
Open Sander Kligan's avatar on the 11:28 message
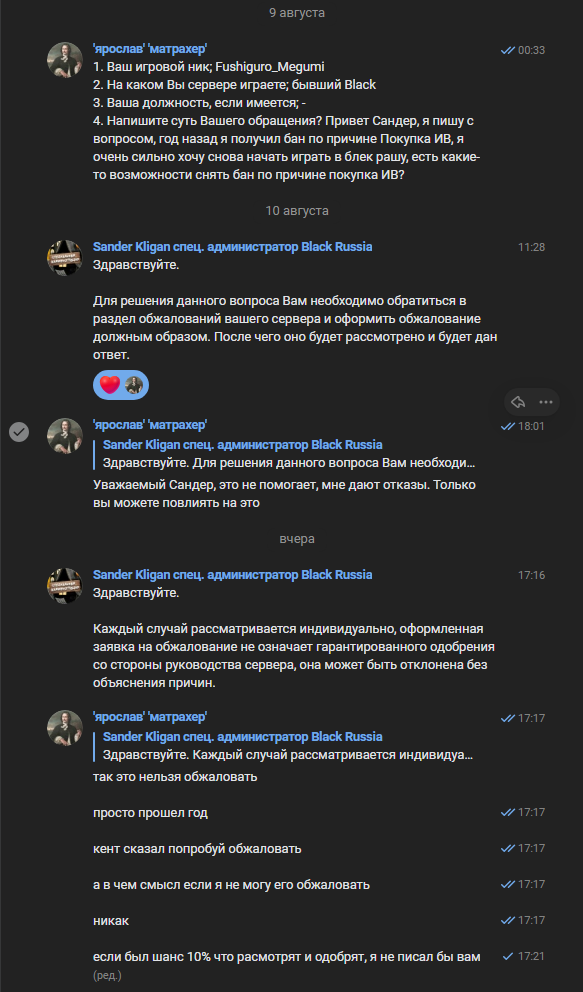(65, 257)
